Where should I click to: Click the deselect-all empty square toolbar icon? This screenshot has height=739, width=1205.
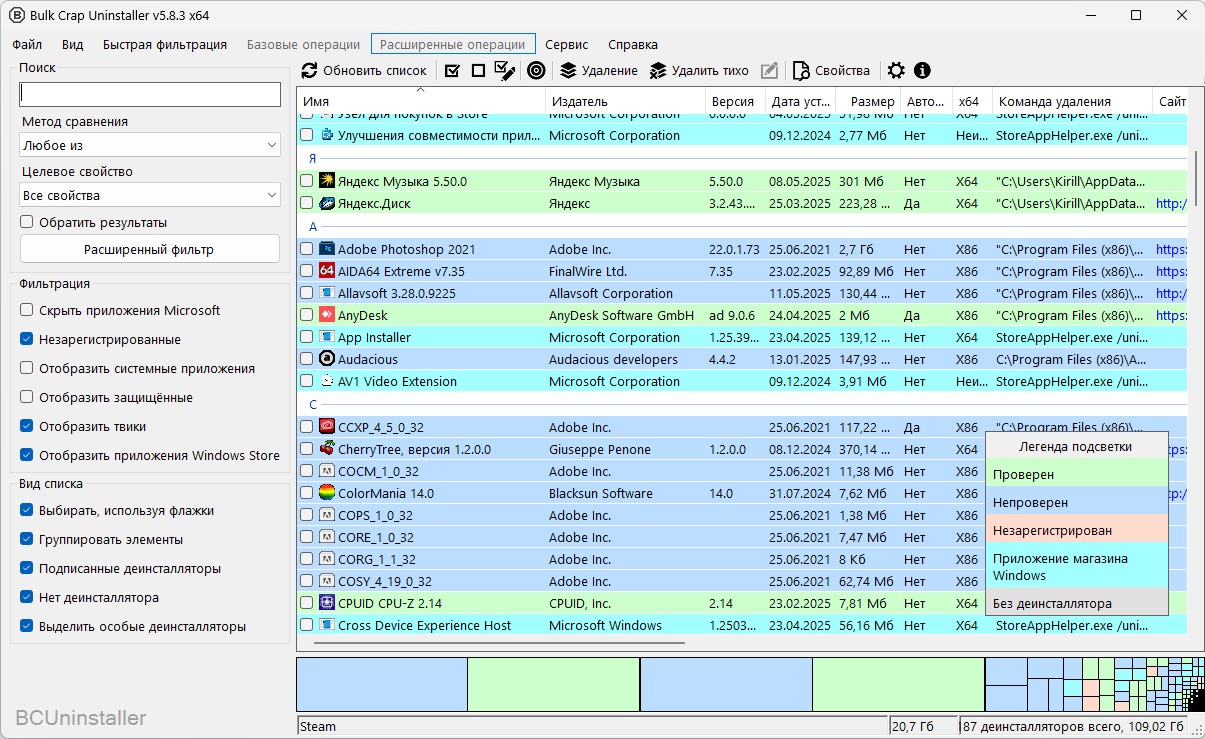click(x=478, y=71)
